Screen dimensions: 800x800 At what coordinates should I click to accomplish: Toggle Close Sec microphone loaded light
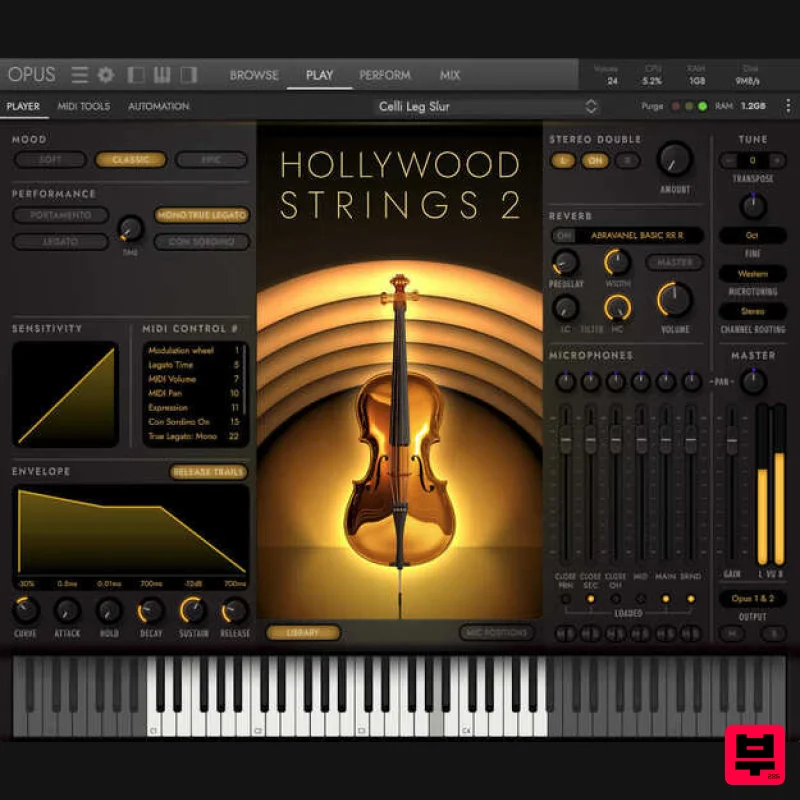(x=590, y=599)
